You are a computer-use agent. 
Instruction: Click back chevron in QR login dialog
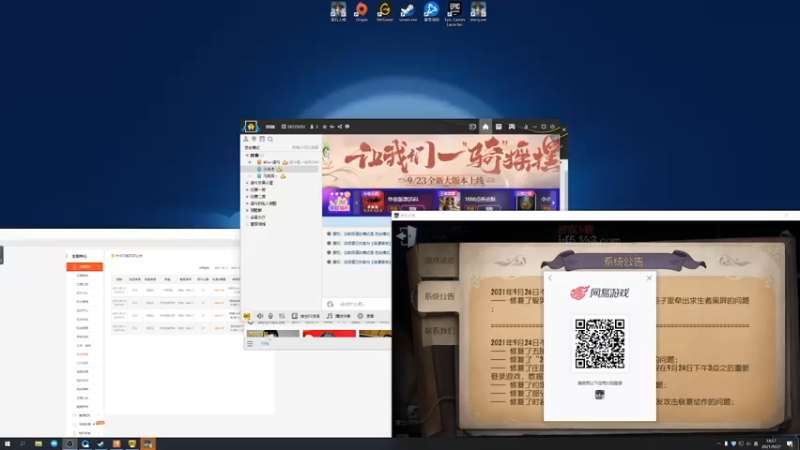coord(550,278)
